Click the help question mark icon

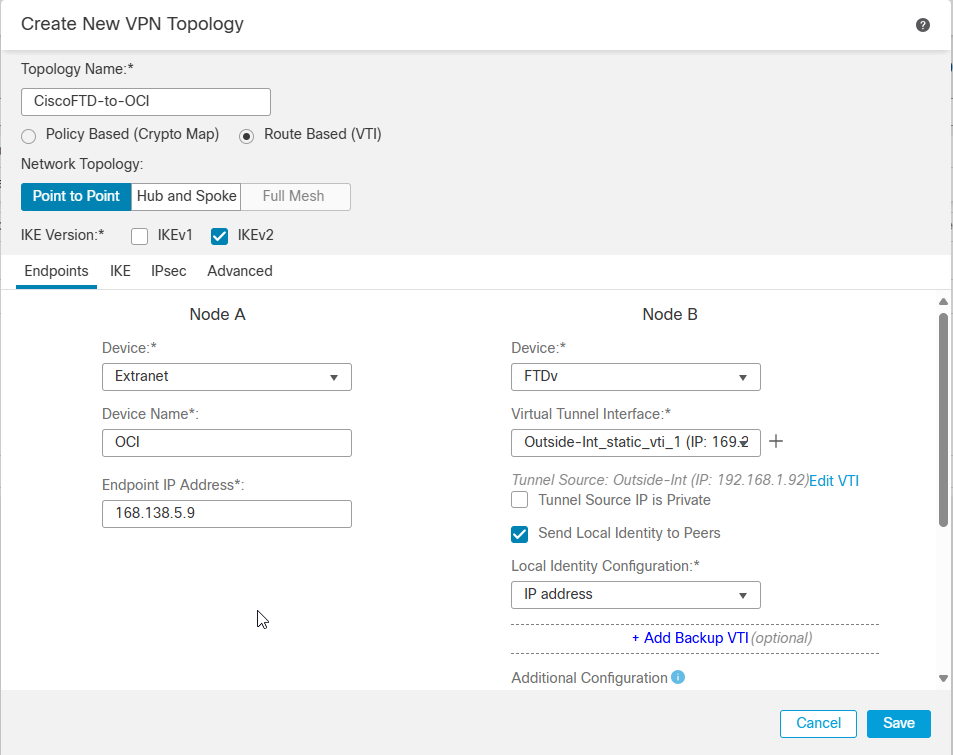923,25
